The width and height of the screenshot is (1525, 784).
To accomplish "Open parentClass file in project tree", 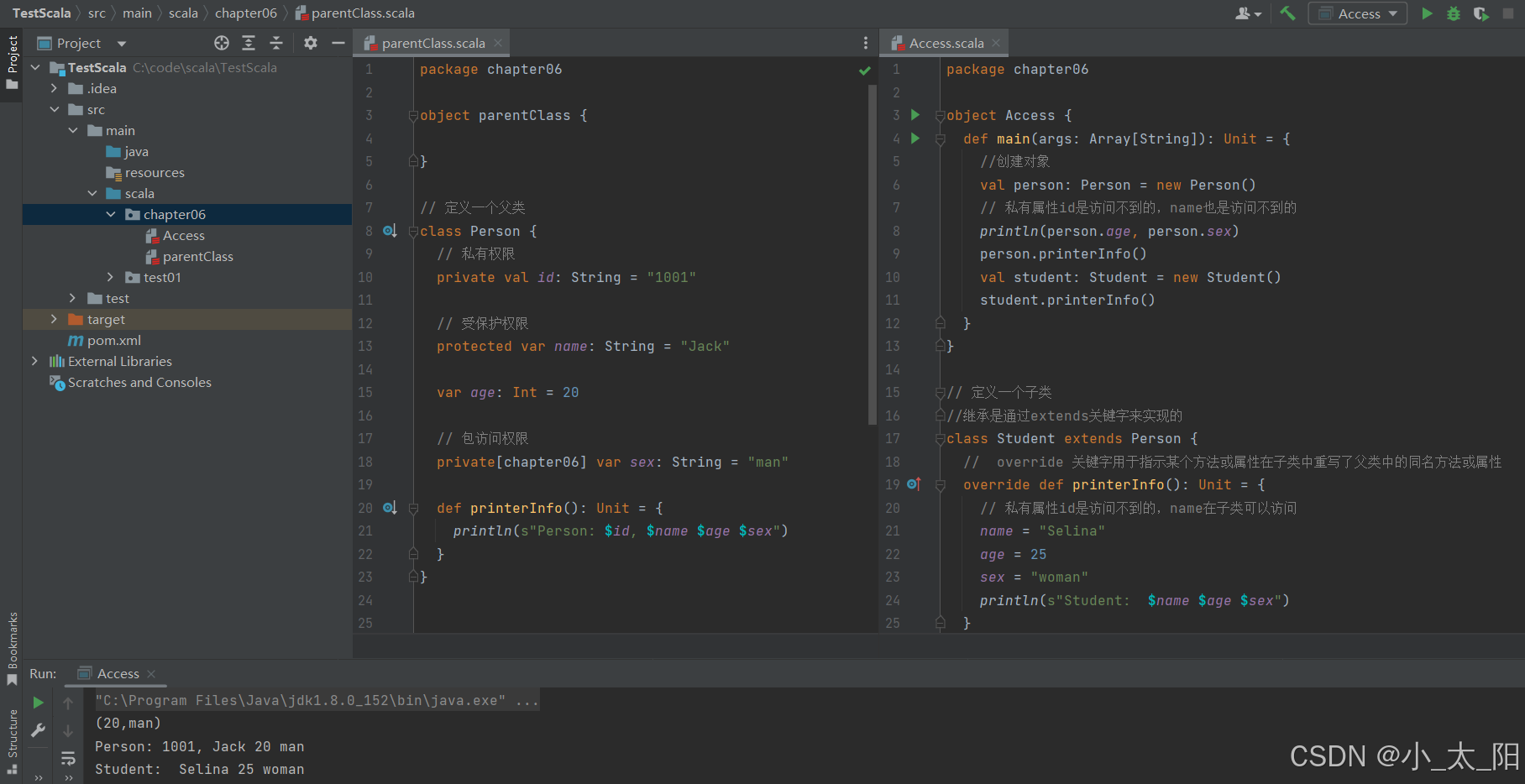I will pyautogui.click(x=189, y=256).
